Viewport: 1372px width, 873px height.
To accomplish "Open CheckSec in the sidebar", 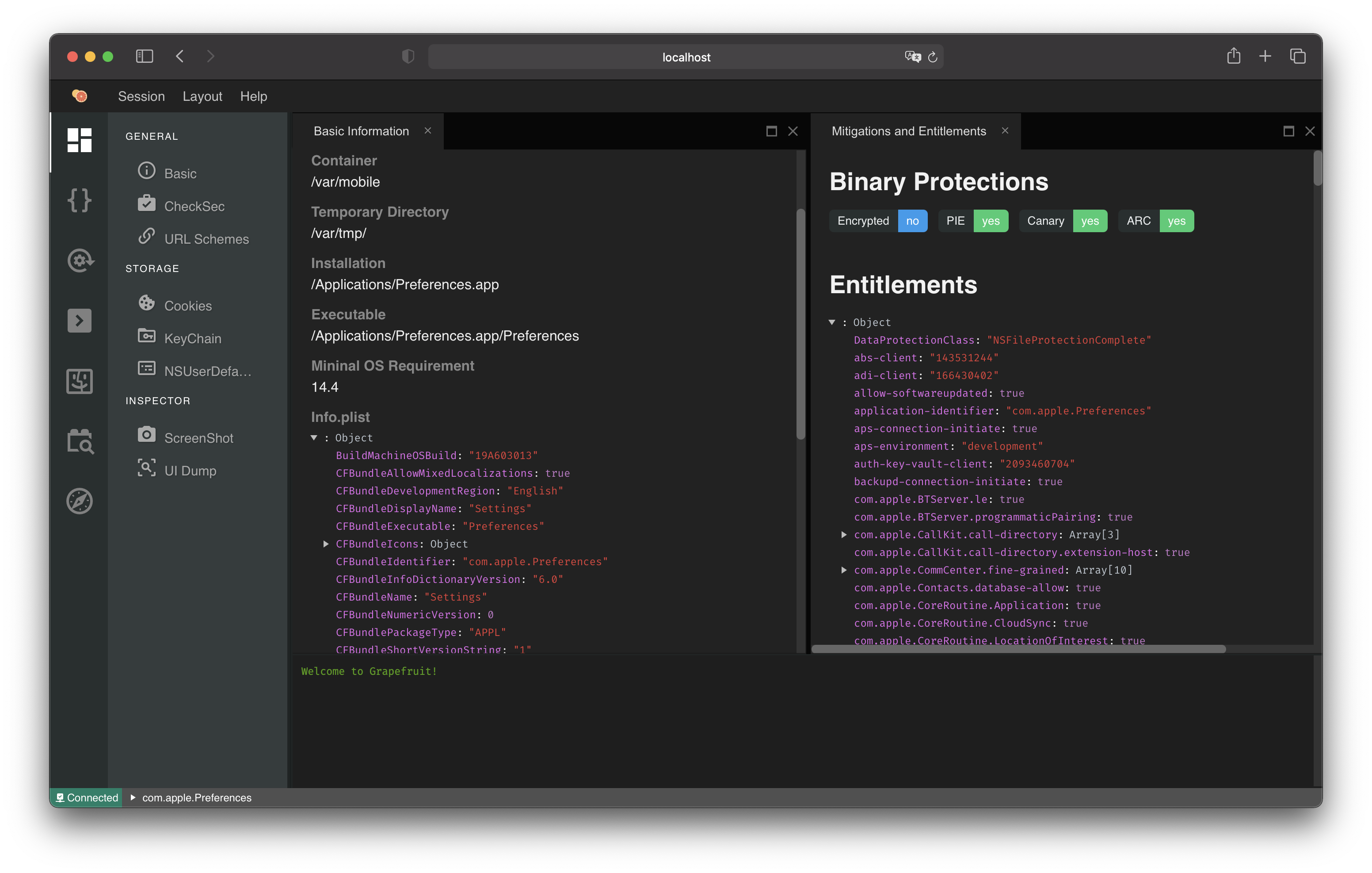I will click(194, 207).
